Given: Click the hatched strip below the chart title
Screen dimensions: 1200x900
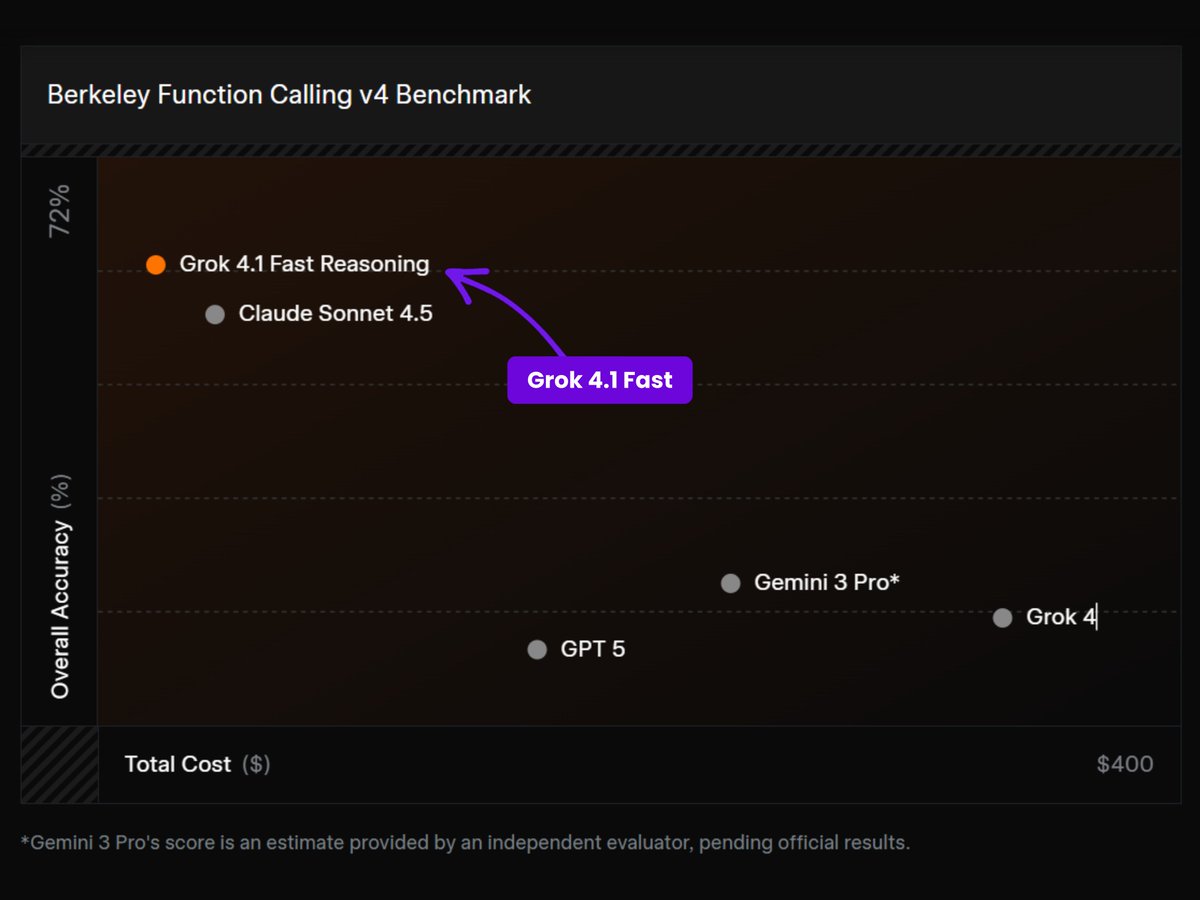Looking at the screenshot, I should 600,150.
